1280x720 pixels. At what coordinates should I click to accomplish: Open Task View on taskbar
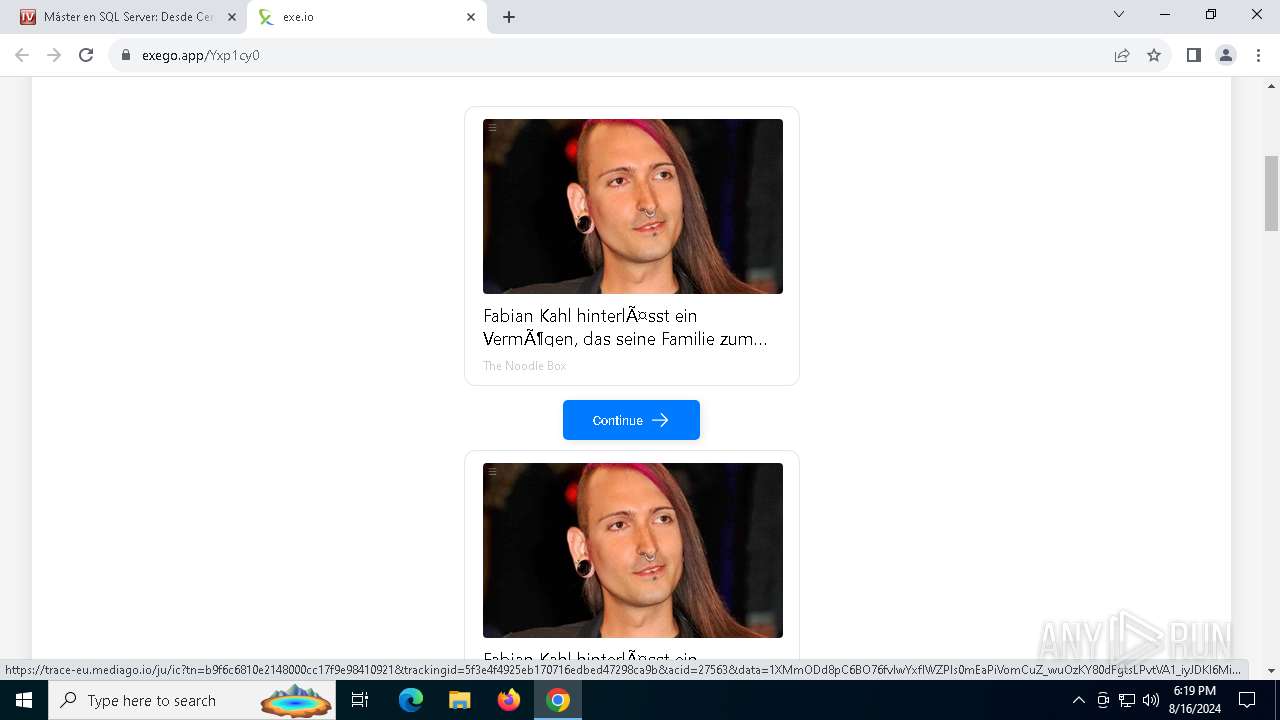(x=360, y=700)
